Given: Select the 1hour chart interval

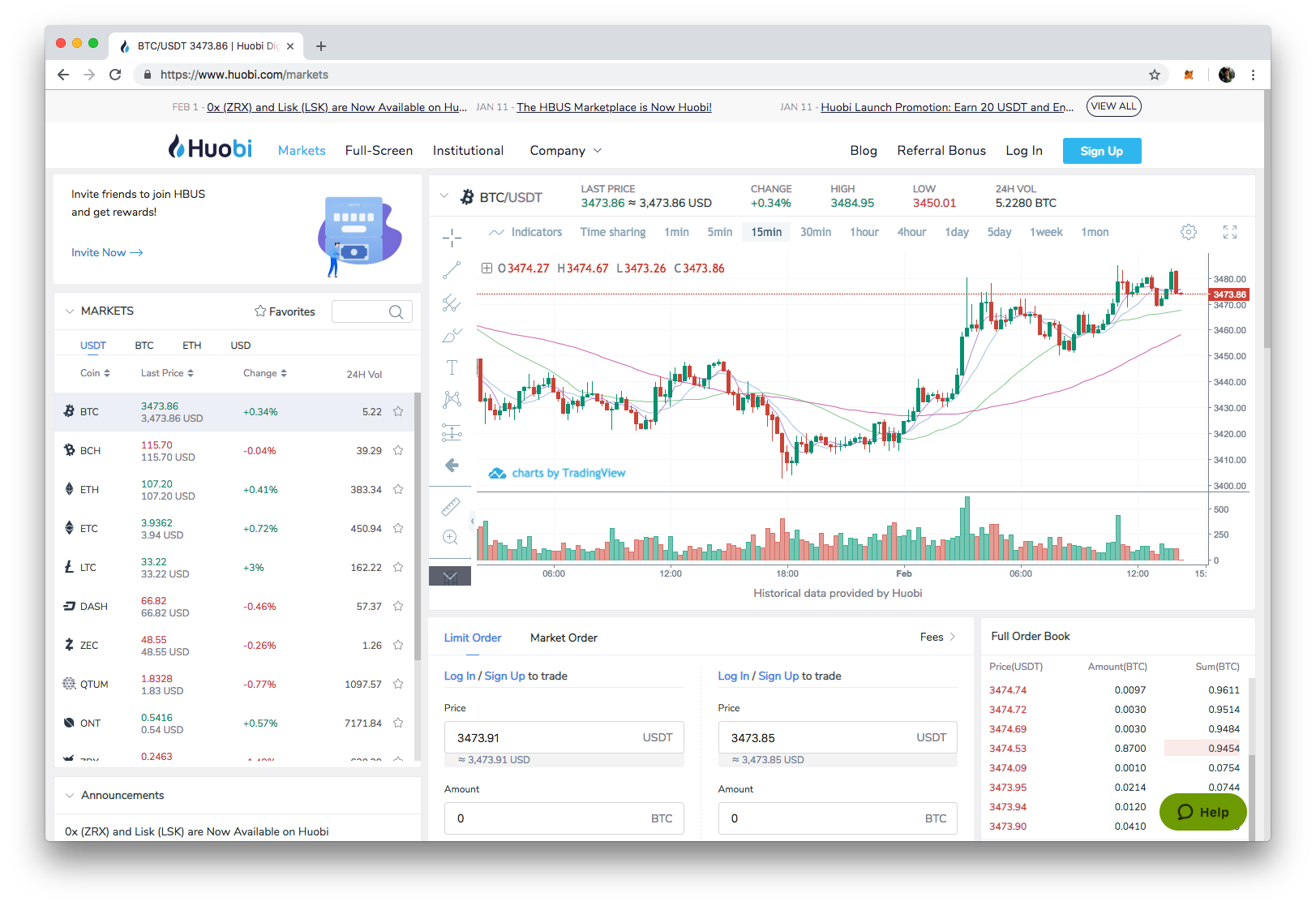Looking at the screenshot, I should [x=864, y=232].
